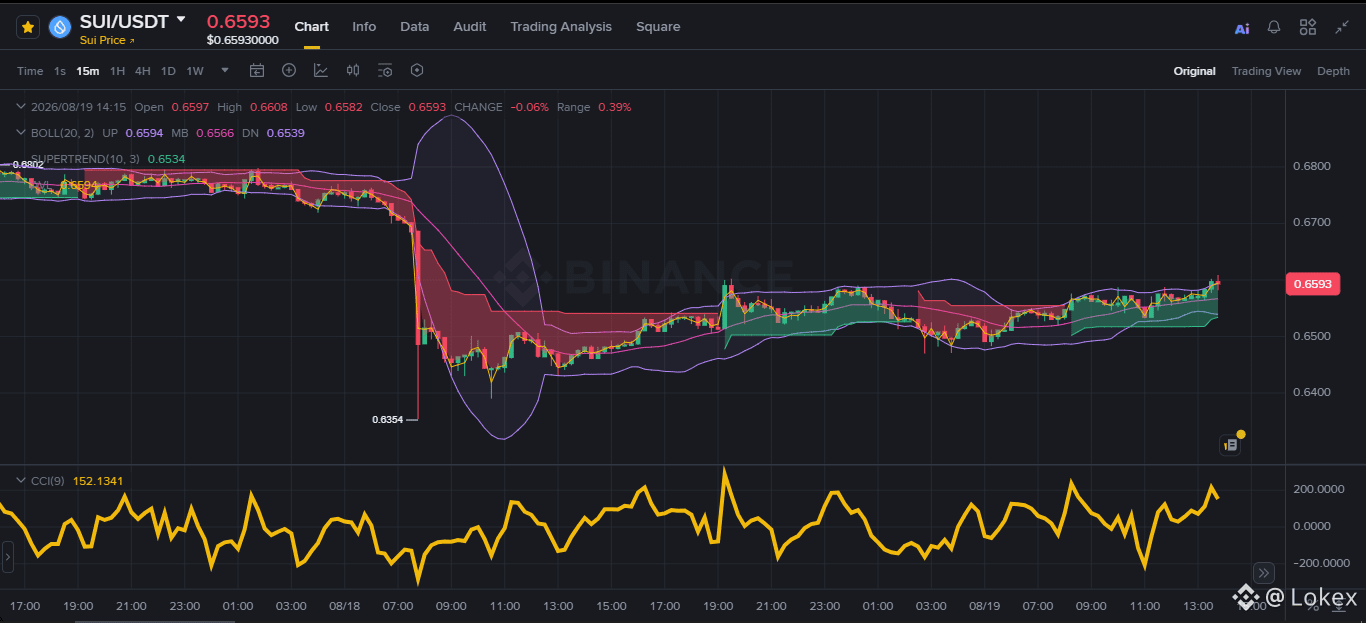This screenshot has height=623, width=1366.
Task: Select the 1W interval
Action: point(195,71)
